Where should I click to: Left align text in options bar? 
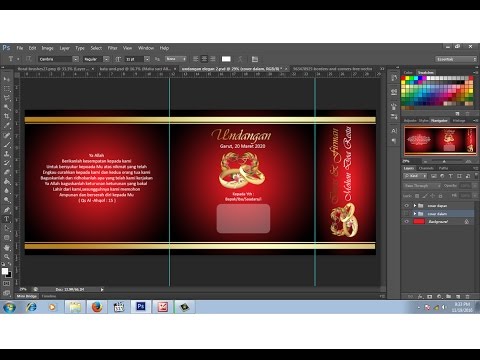click(196, 59)
